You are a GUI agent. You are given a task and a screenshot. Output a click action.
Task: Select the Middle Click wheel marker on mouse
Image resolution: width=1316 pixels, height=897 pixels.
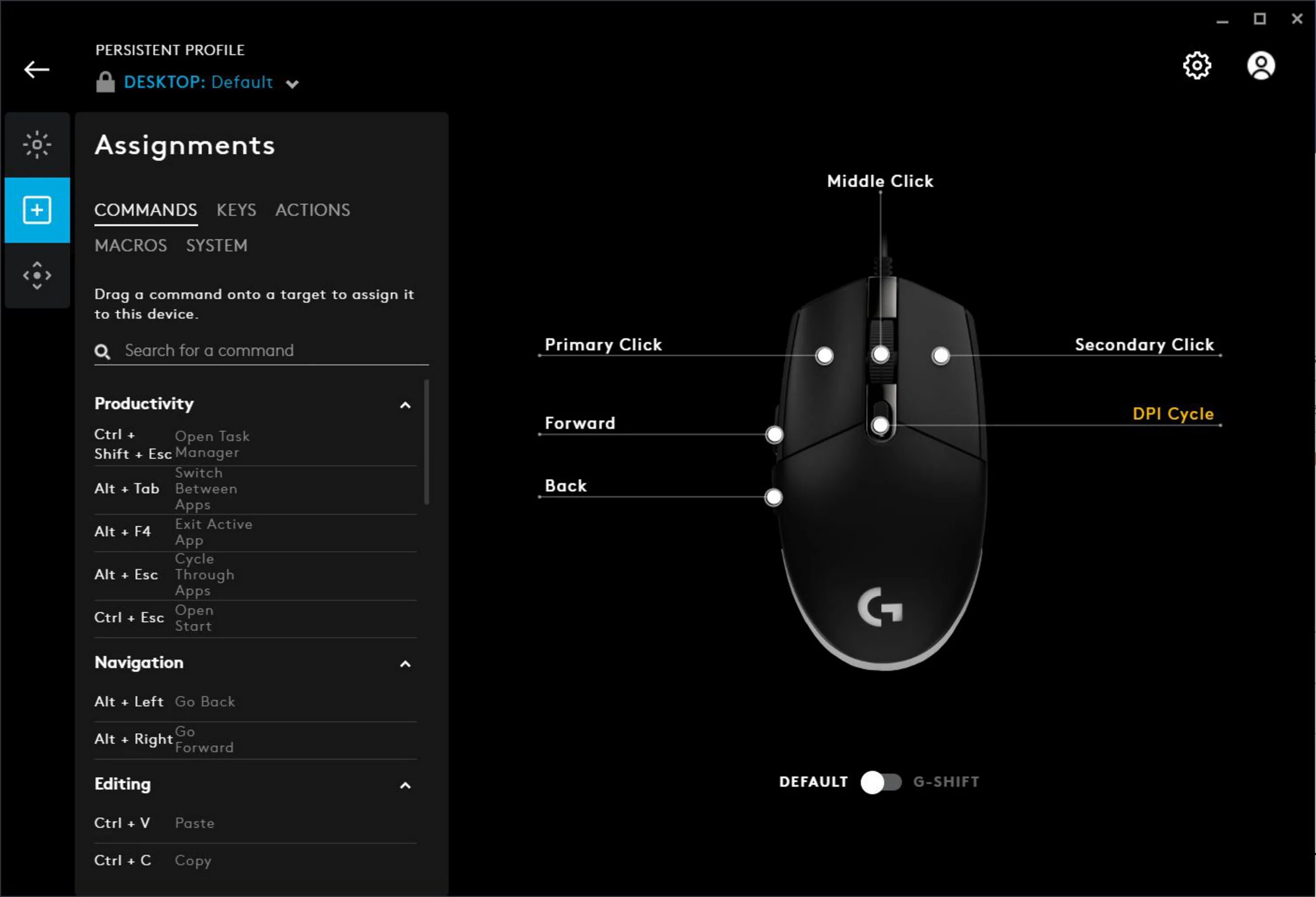tap(880, 354)
